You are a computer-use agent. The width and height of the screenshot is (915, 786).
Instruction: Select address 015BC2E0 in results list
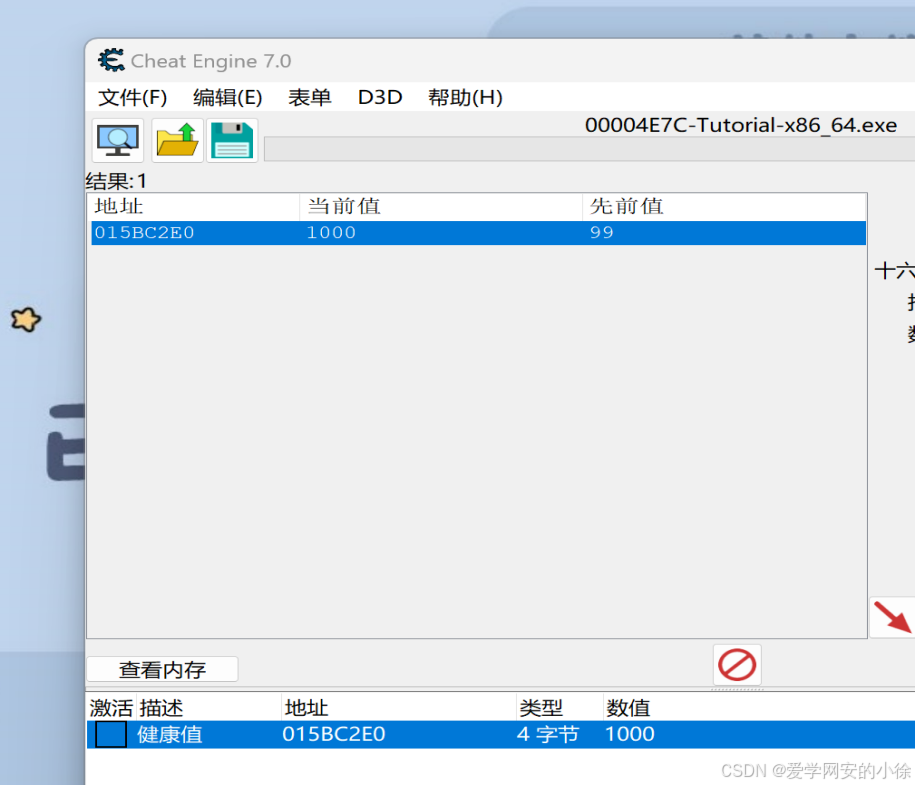click(x=144, y=232)
